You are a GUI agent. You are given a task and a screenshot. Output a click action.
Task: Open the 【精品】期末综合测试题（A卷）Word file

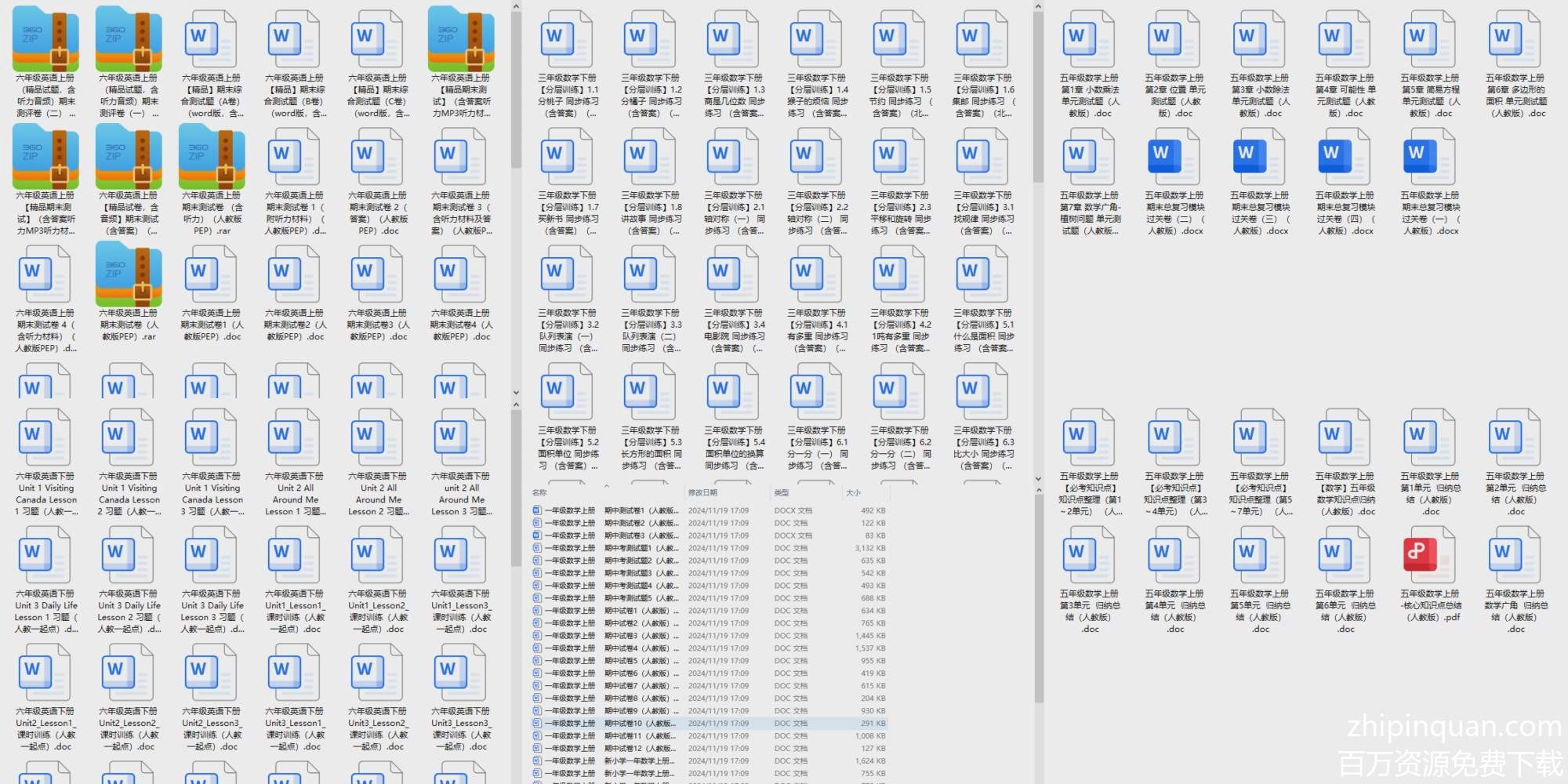point(212,39)
